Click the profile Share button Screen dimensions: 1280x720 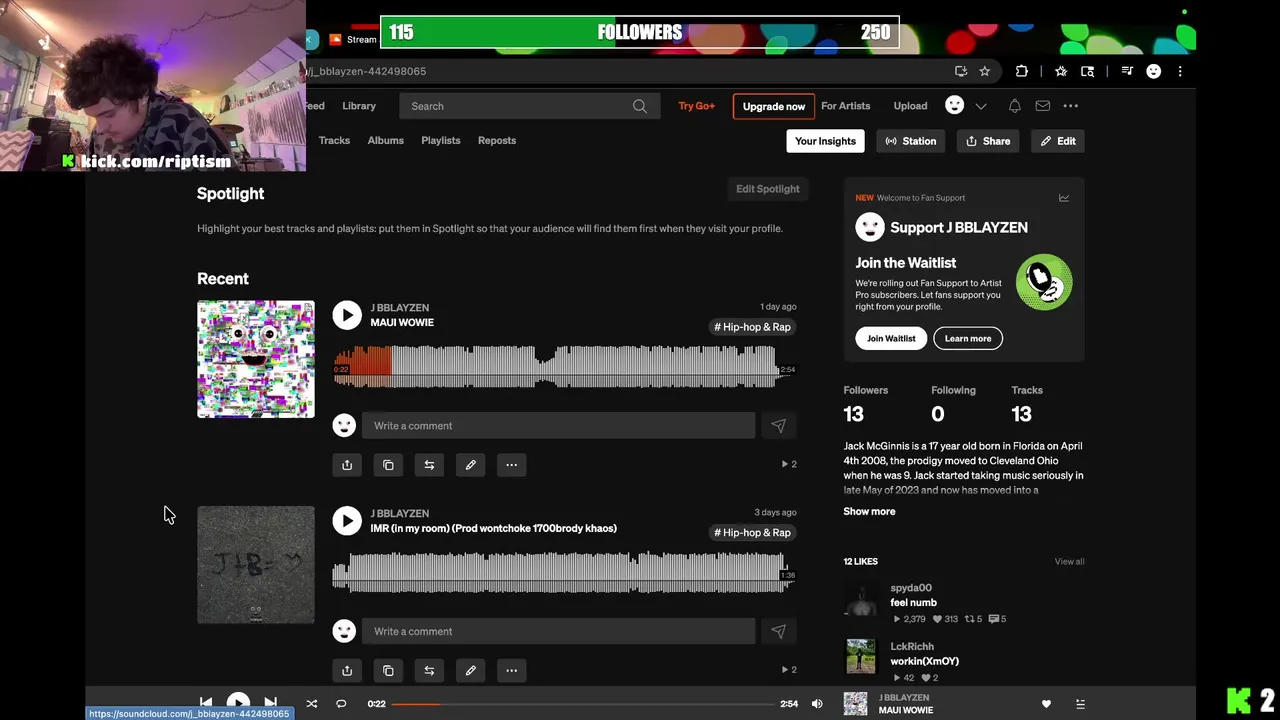tap(988, 141)
